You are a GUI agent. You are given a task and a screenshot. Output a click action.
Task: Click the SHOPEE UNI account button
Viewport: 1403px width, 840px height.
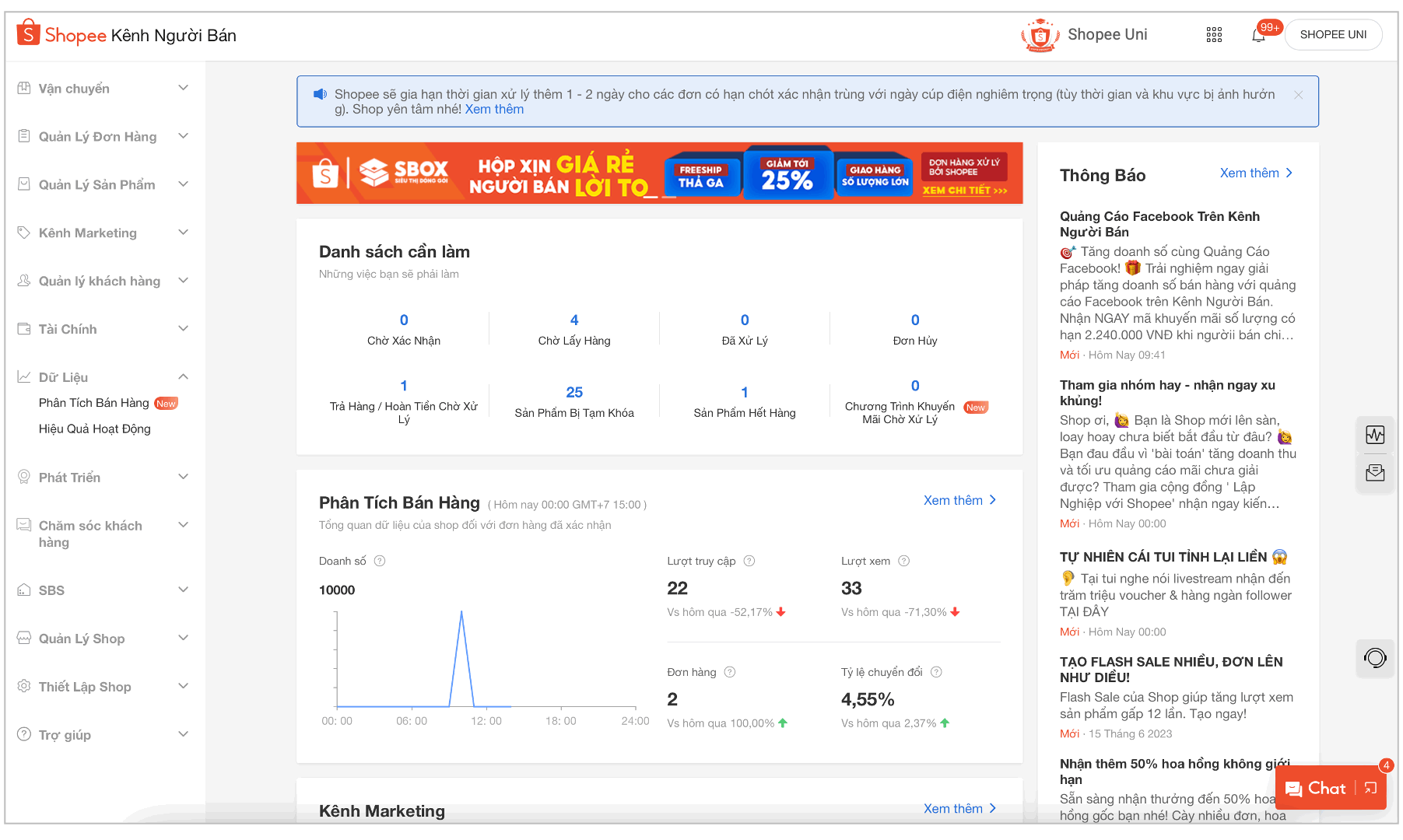click(1333, 35)
